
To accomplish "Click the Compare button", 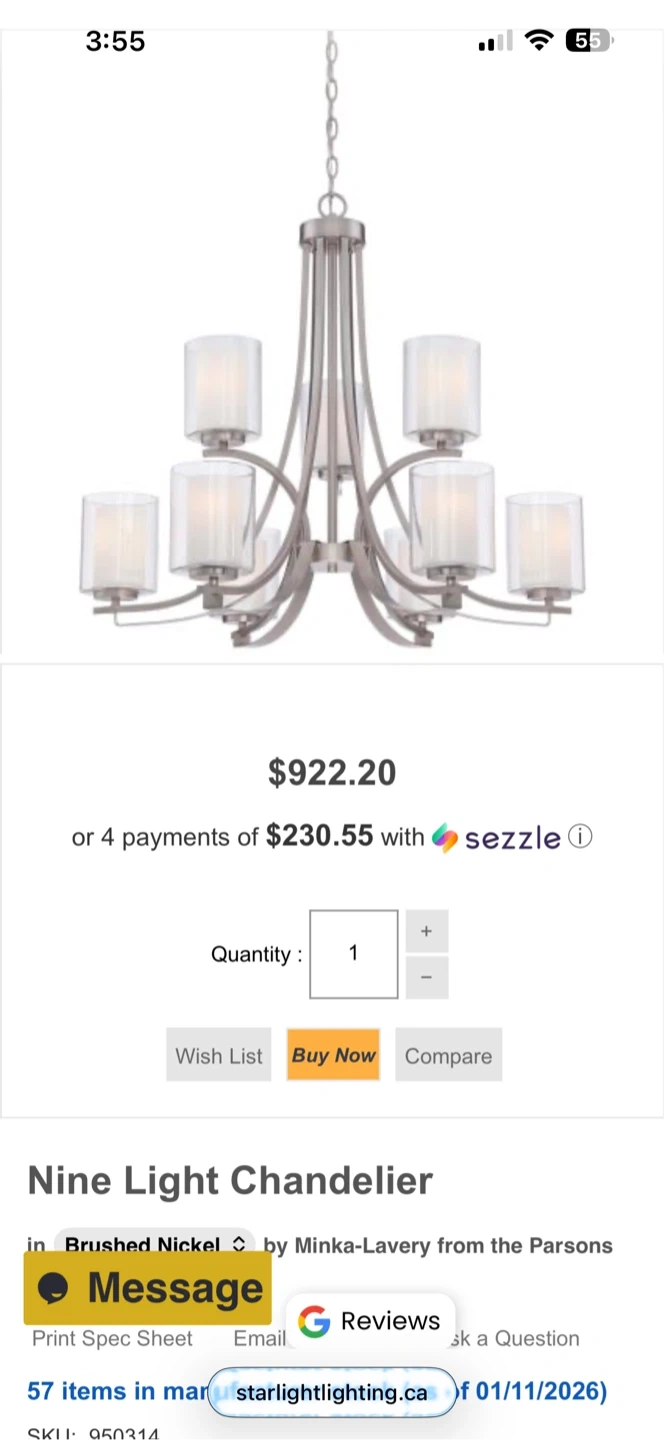I will (448, 1056).
